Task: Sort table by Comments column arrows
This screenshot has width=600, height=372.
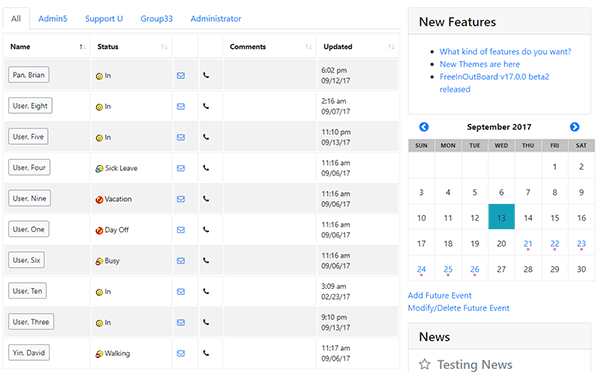Action: [x=308, y=47]
